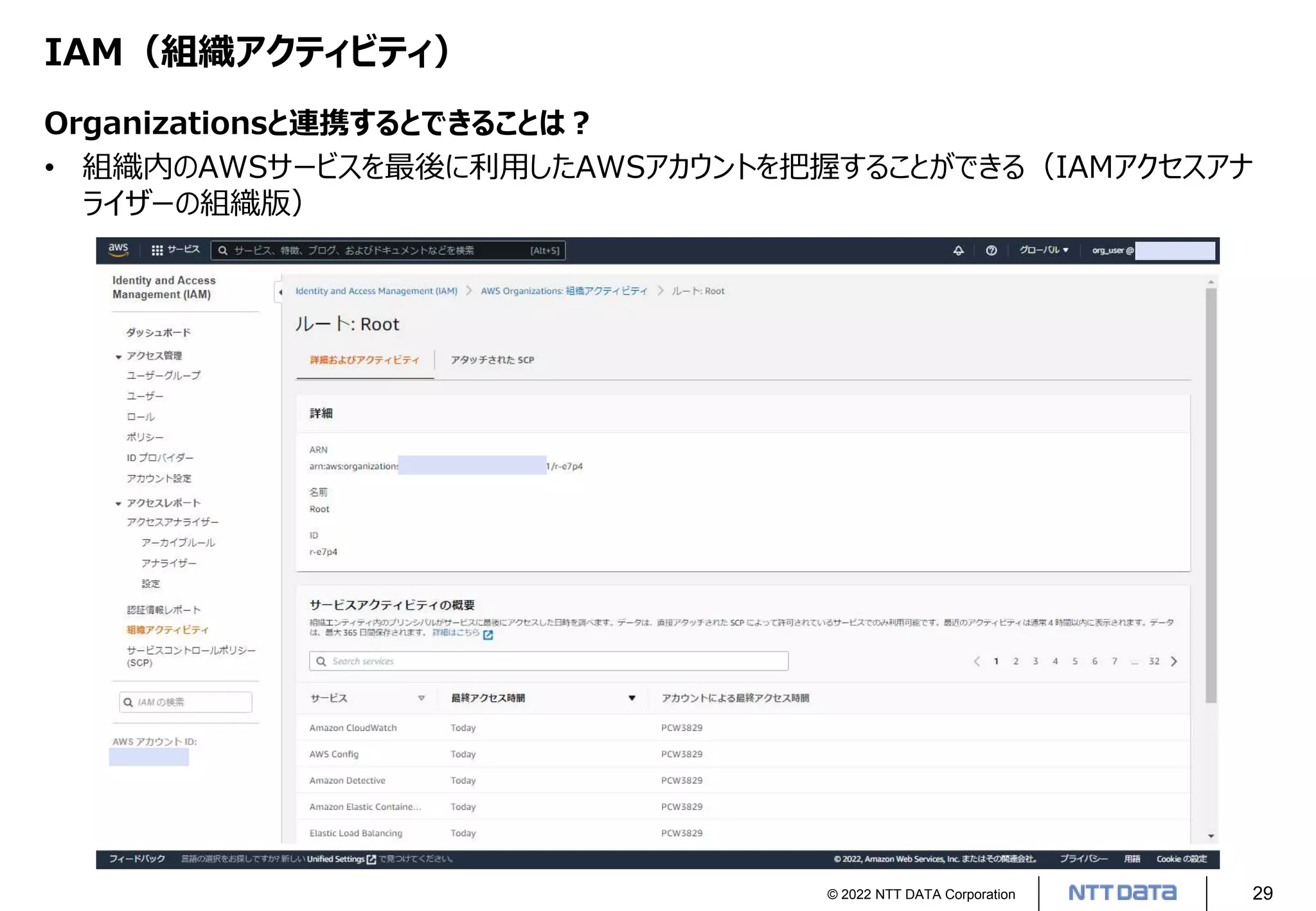Go to page 5 of results

tap(1075, 661)
